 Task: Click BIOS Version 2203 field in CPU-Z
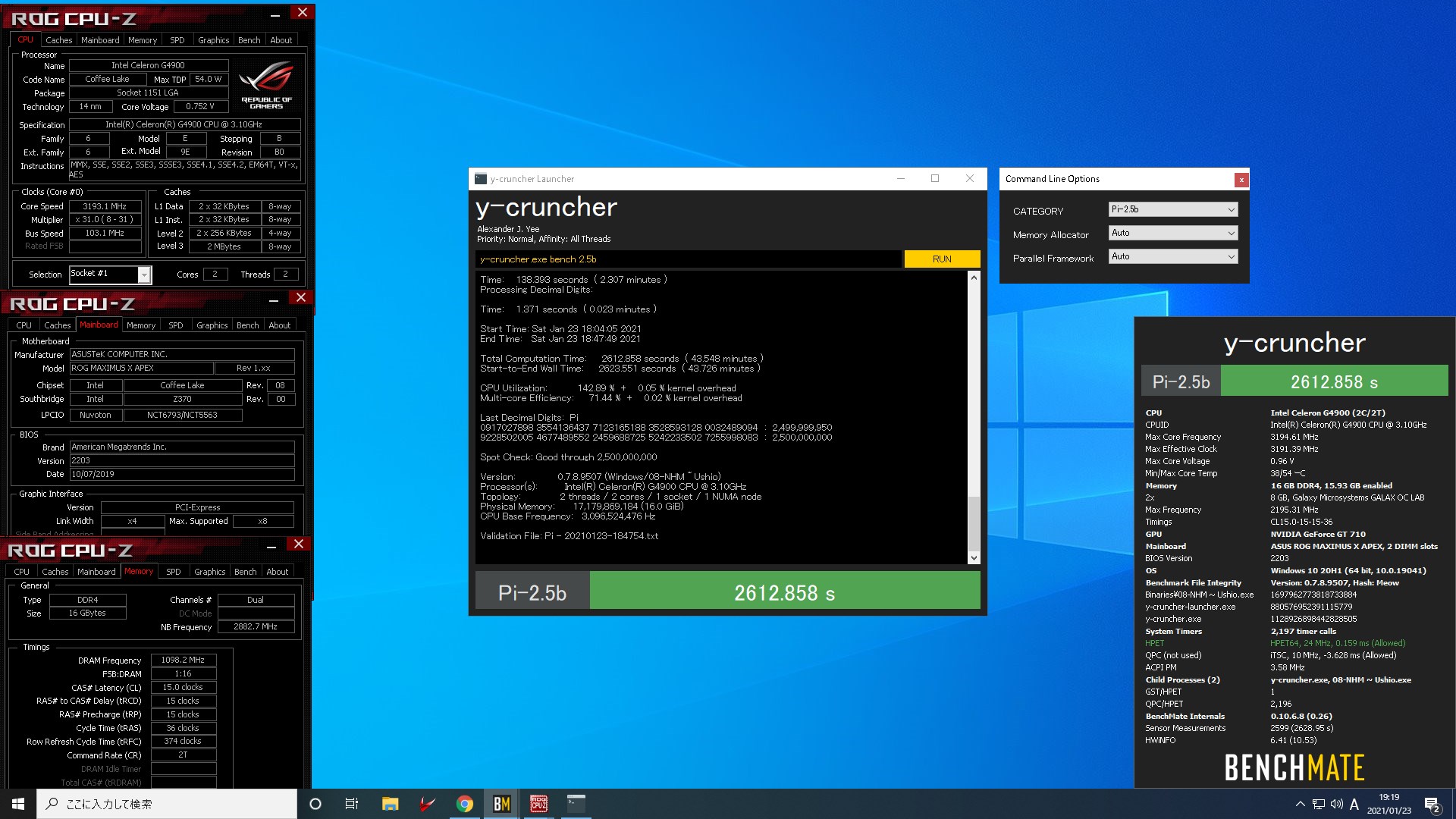tap(182, 460)
